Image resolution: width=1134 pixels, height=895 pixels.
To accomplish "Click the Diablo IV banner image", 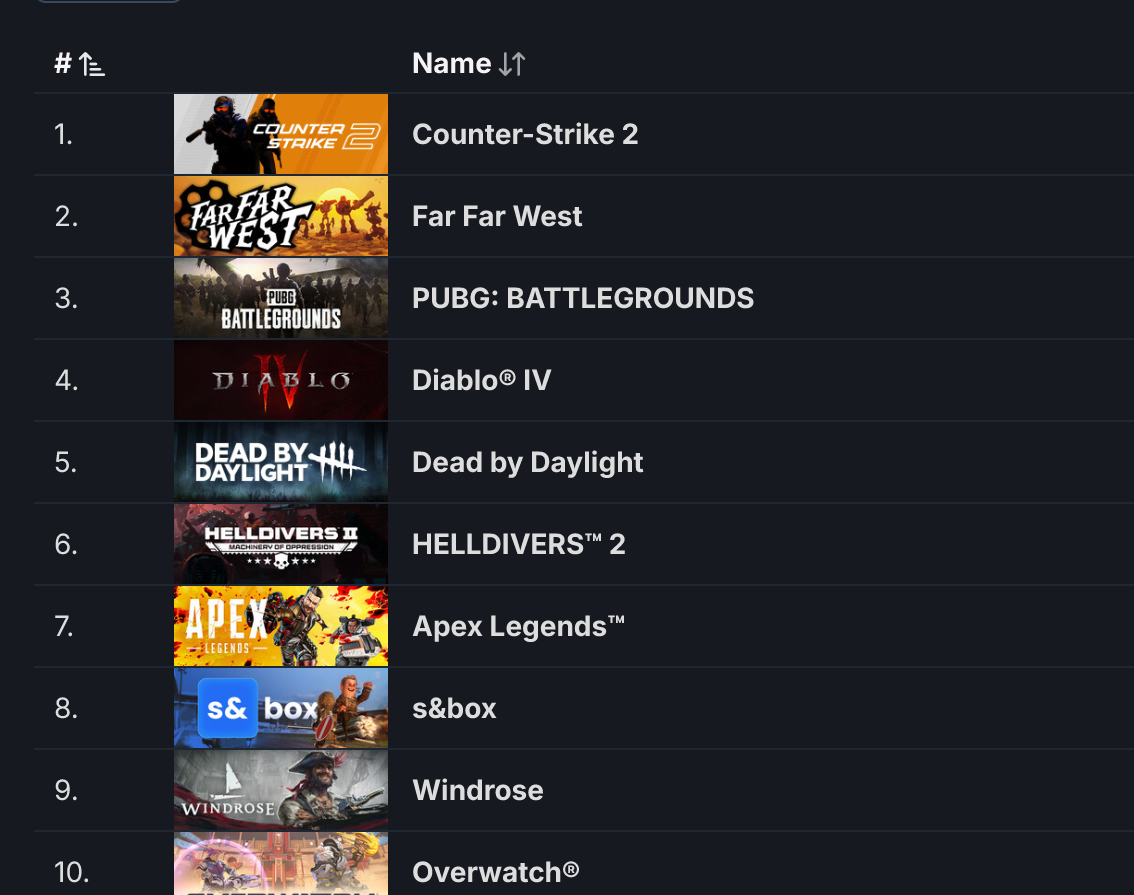I will [x=280, y=380].
